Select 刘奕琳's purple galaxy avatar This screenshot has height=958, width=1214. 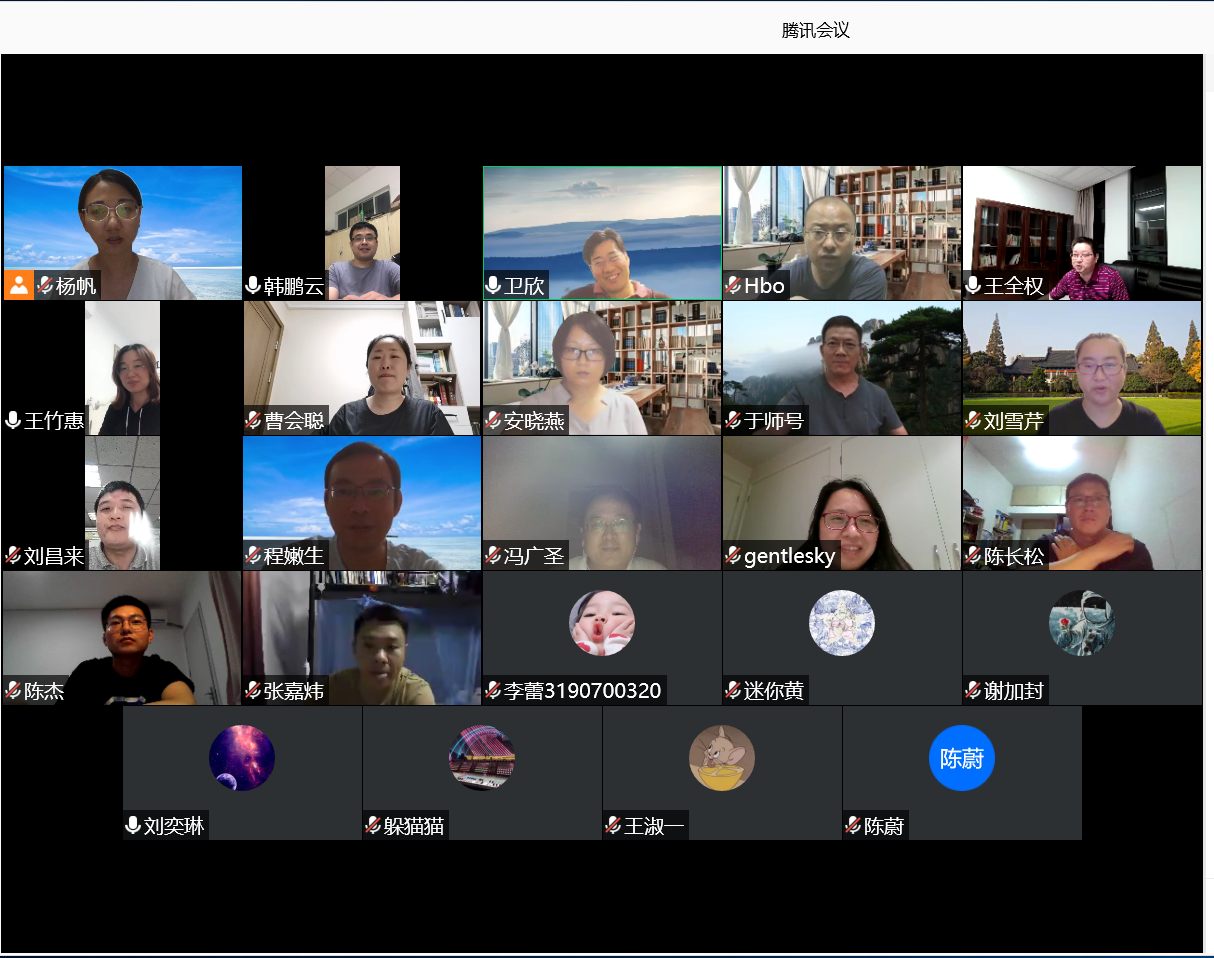[x=242, y=758]
